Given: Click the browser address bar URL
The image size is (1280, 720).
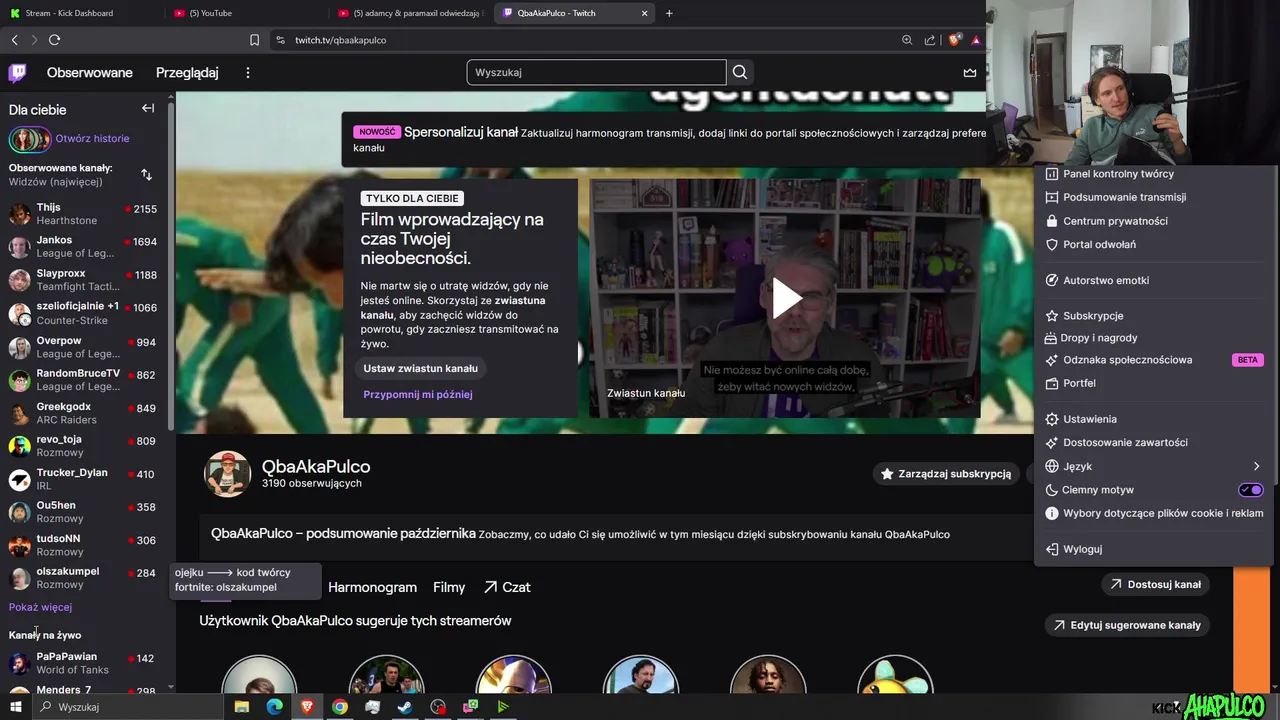Looking at the screenshot, I should (341, 40).
